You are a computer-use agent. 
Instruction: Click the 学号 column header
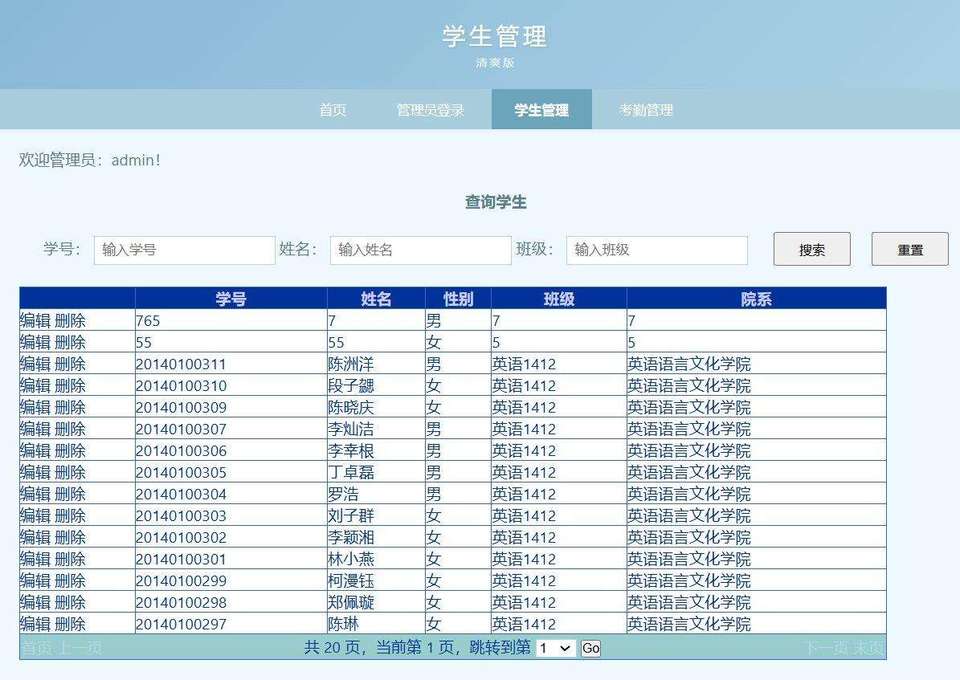click(x=231, y=299)
